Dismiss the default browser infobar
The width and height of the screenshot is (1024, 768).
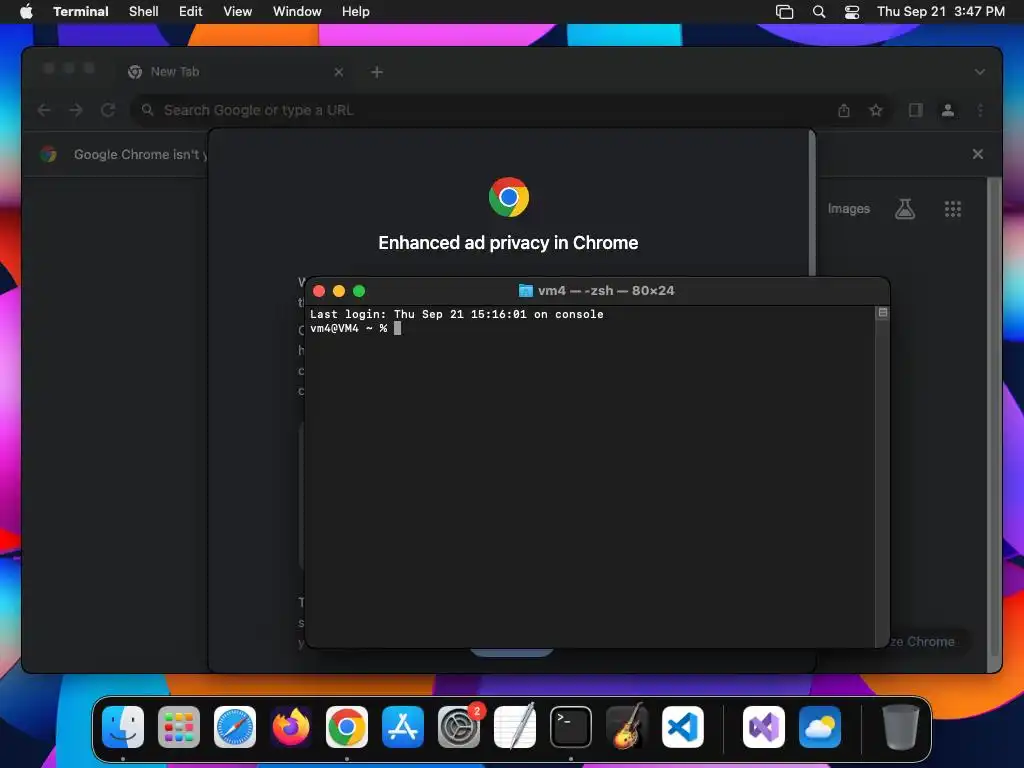coord(978,154)
